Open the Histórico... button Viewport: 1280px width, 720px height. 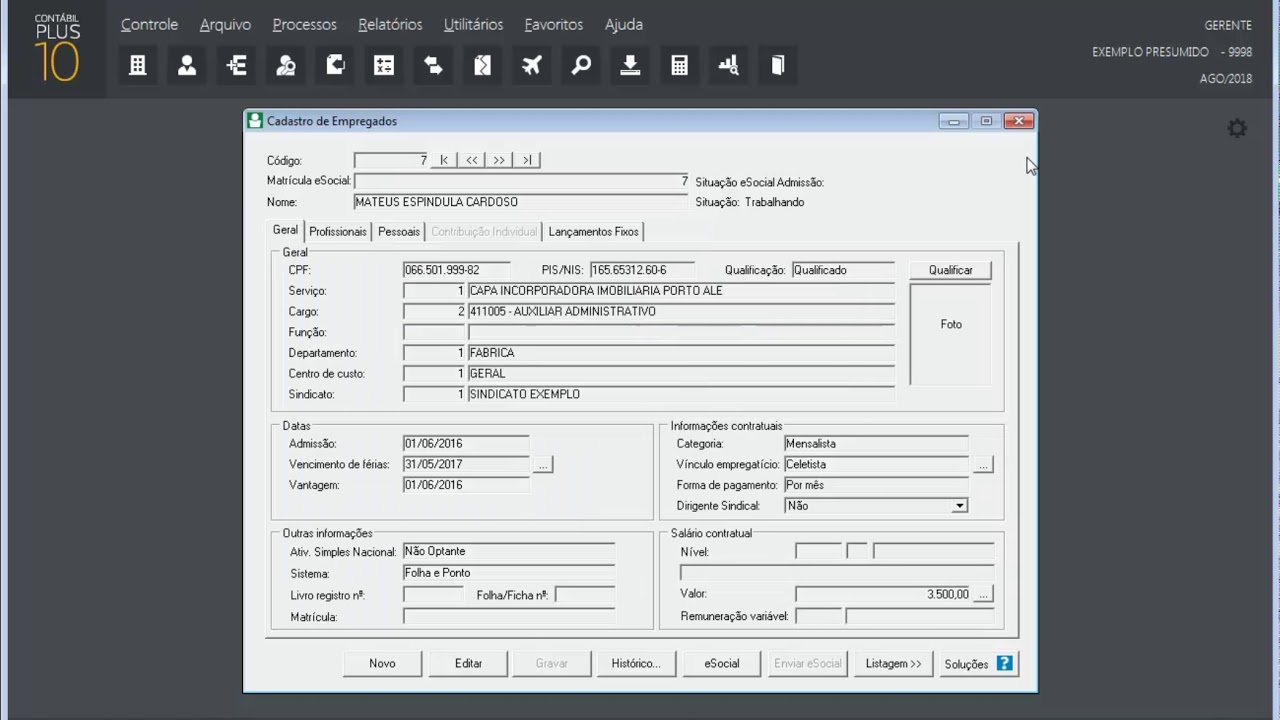coord(636,663)
